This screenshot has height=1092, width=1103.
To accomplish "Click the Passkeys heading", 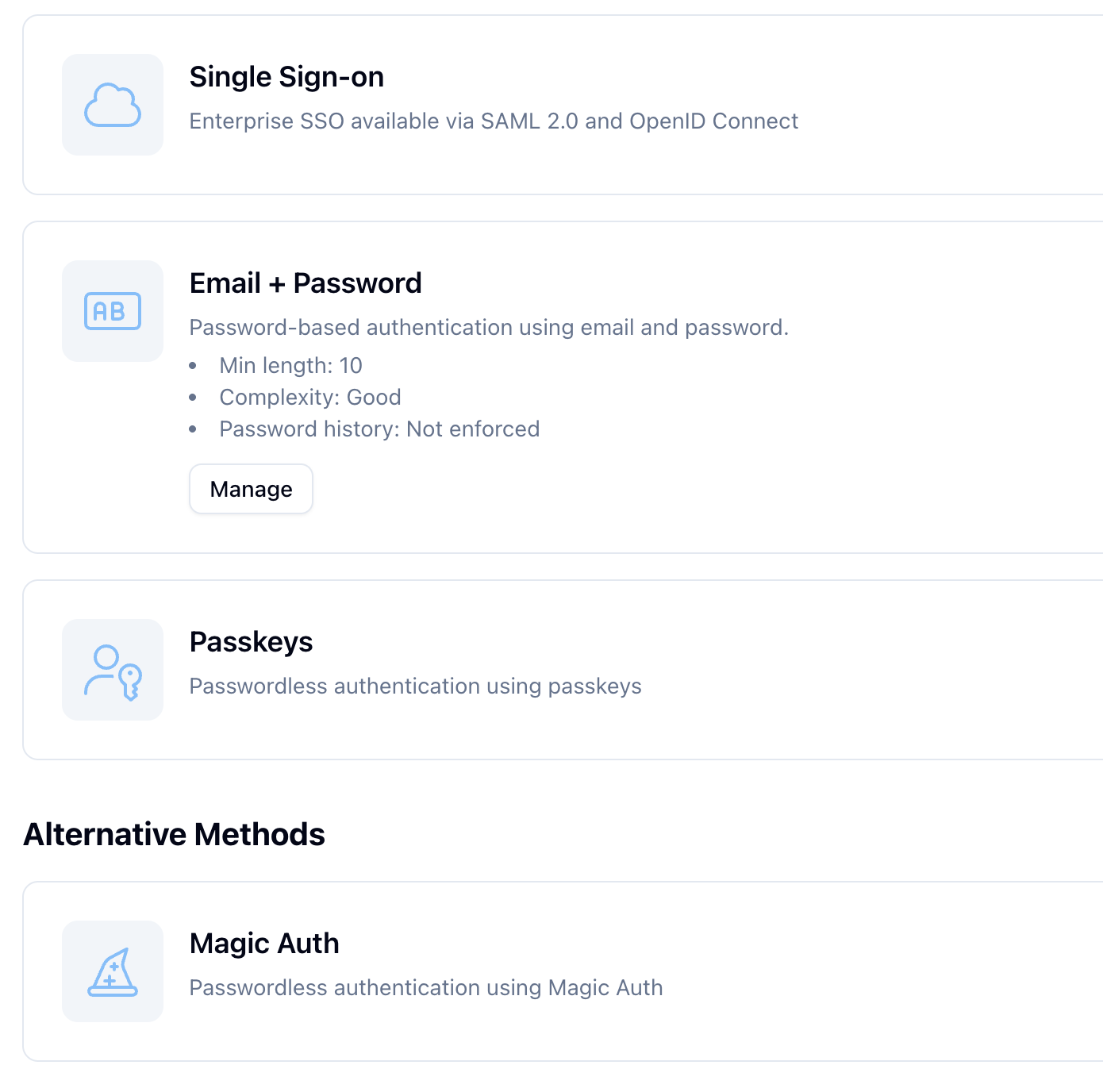I will 251,643.
